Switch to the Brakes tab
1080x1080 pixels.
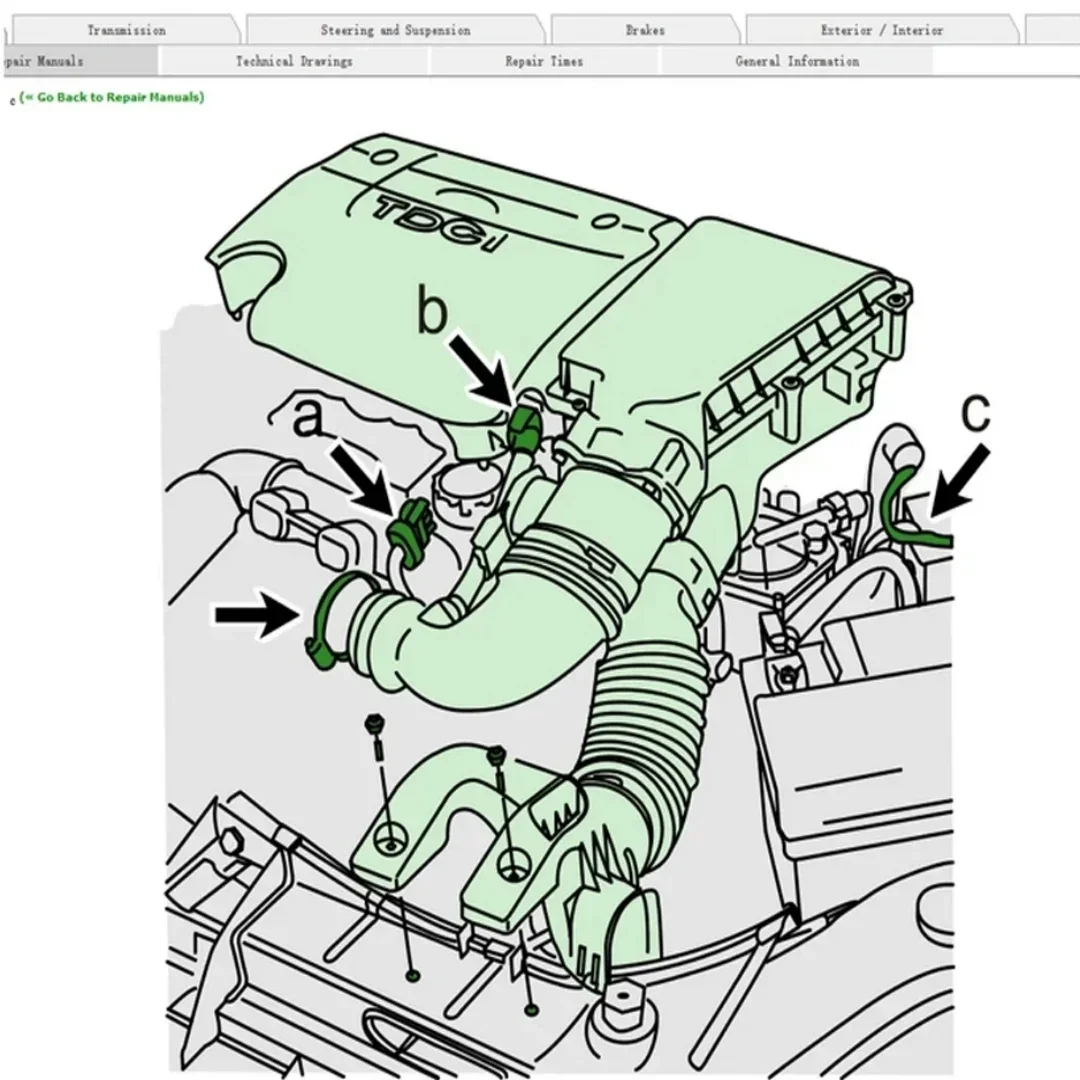coord(645,30)
